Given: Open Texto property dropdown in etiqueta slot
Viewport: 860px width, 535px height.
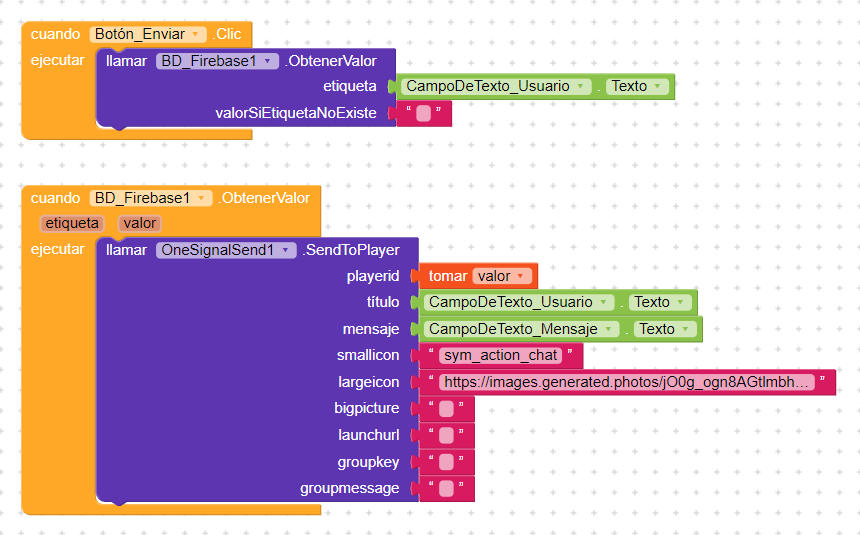Looking at the screenshot, I should point(637,86).
